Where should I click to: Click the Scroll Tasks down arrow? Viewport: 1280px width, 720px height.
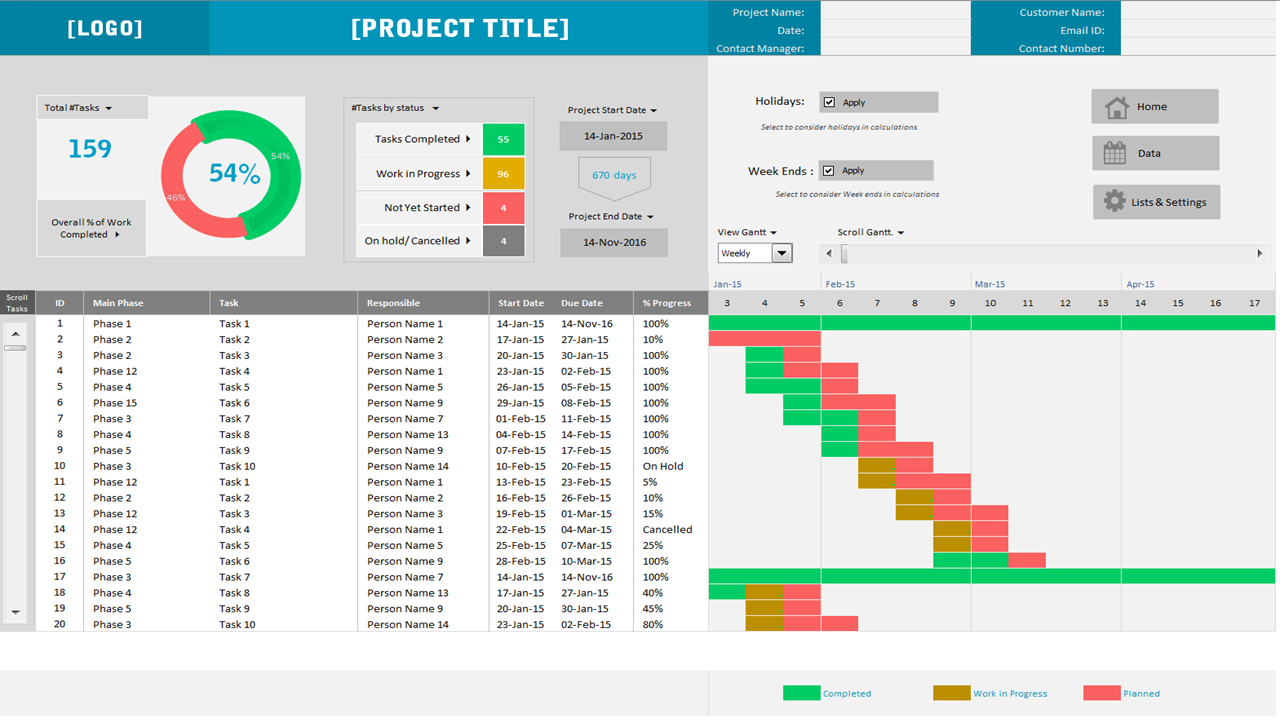(16, 614)
